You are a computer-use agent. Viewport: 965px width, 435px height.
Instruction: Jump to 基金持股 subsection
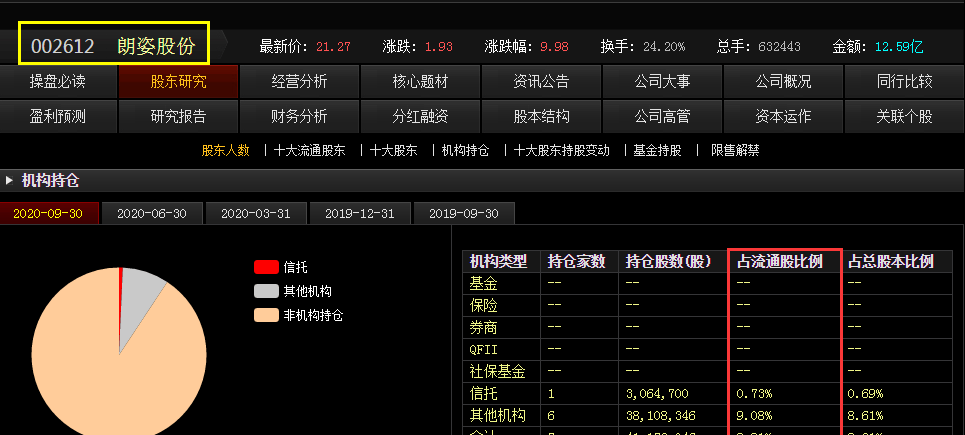(x=658, y=151)
